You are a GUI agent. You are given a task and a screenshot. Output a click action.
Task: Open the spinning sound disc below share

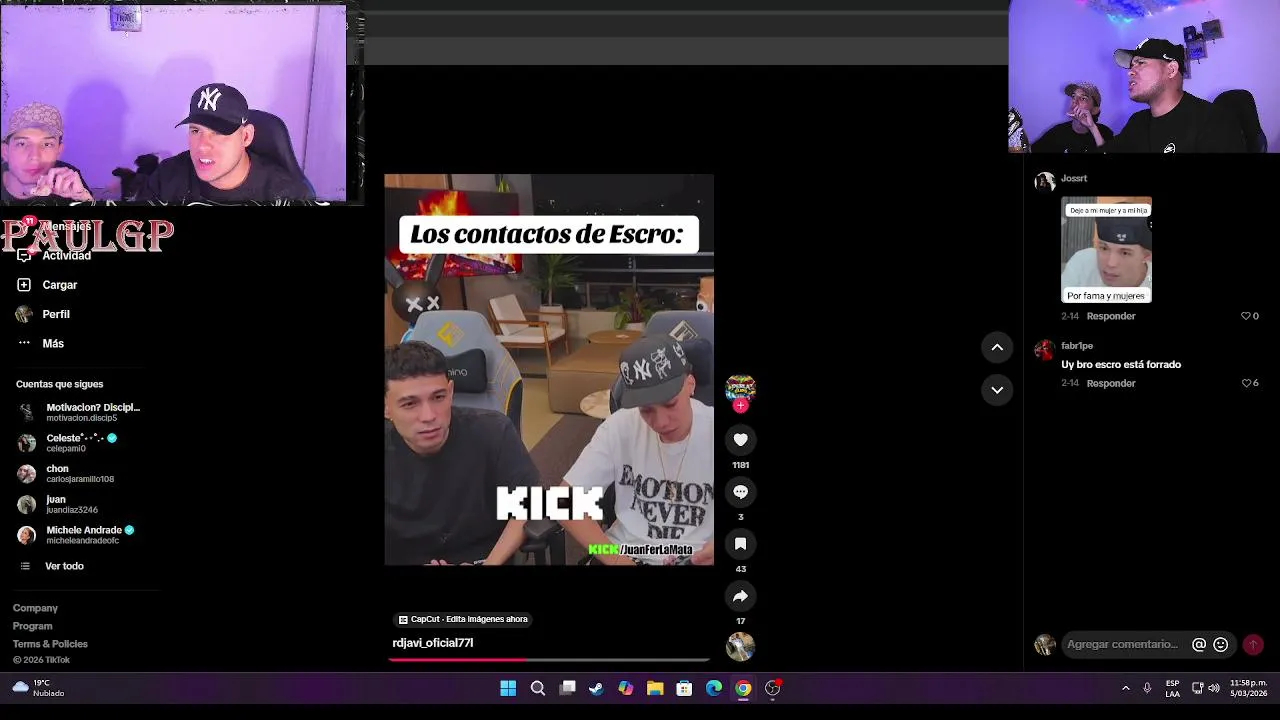click(x=740, y=646)
